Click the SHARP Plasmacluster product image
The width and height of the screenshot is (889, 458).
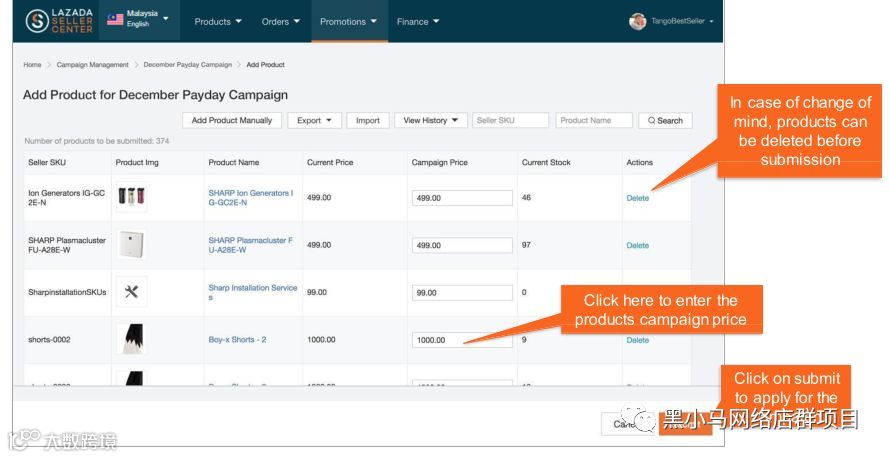tap(131, 245)
